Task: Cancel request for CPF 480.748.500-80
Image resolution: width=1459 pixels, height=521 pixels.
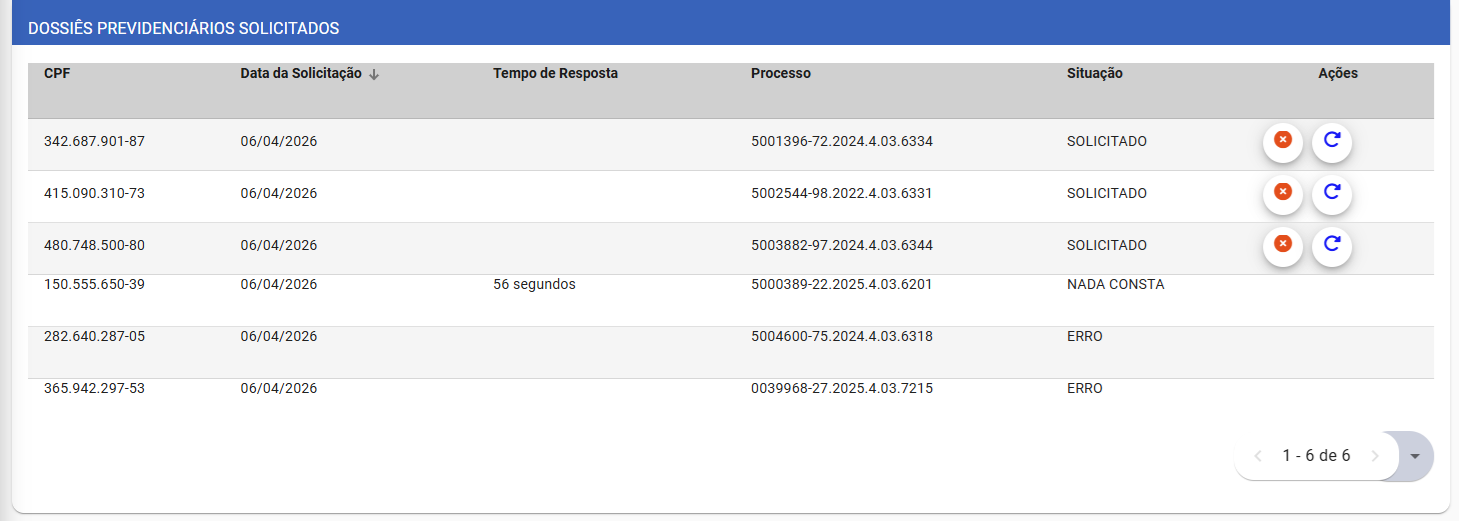Action: click(x=1283, y=246)
